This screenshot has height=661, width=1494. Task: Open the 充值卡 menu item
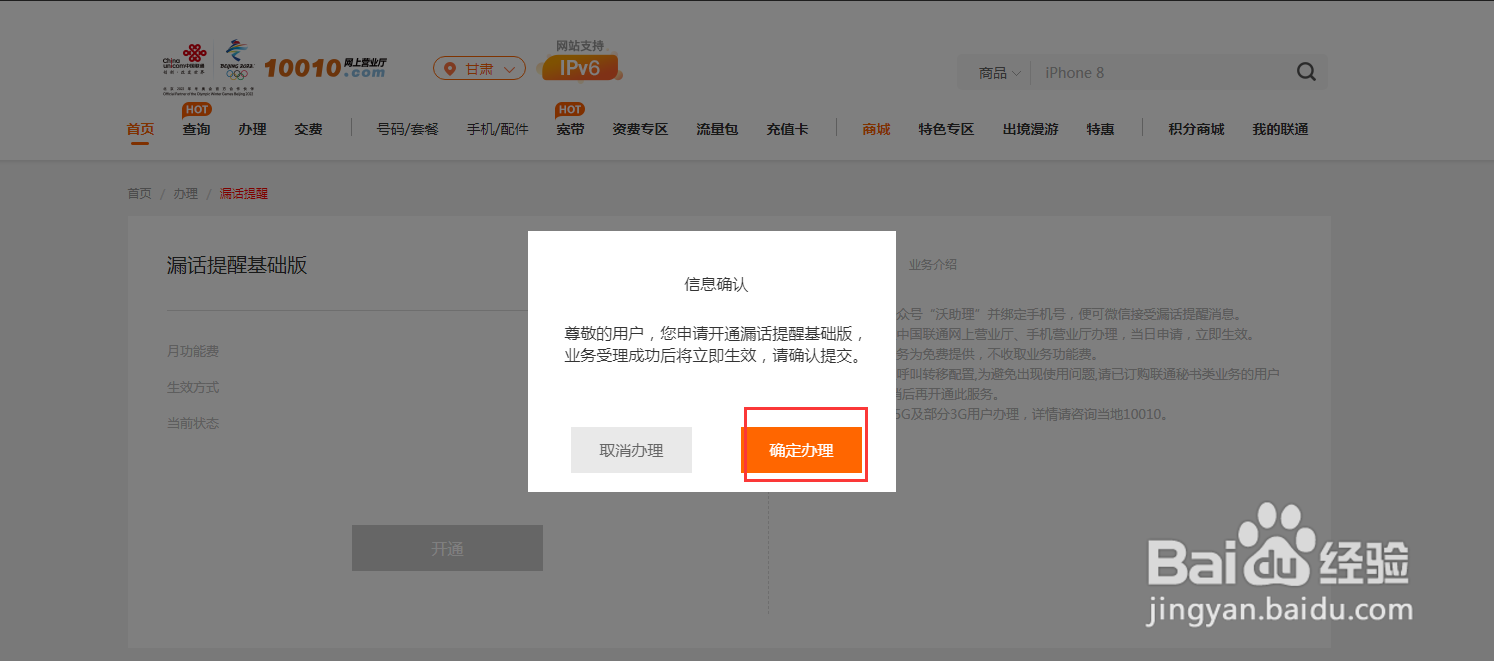point(787,129)
